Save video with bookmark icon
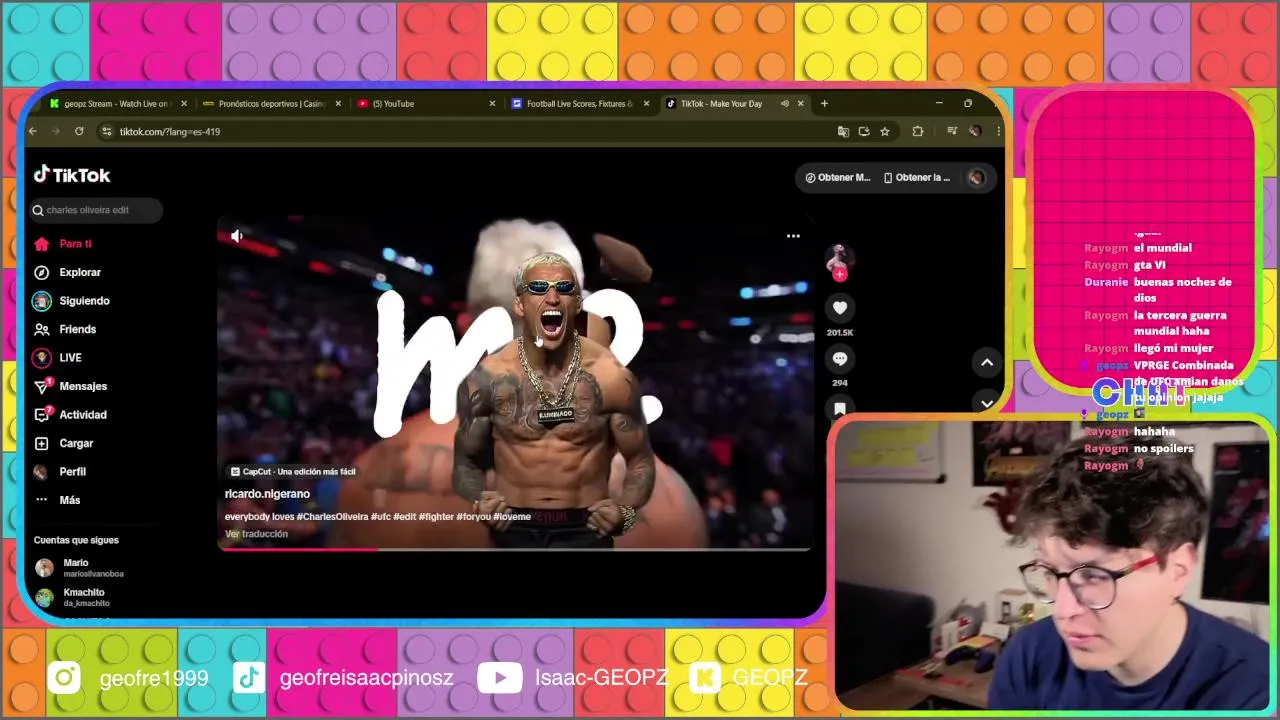 coord(840,408)
